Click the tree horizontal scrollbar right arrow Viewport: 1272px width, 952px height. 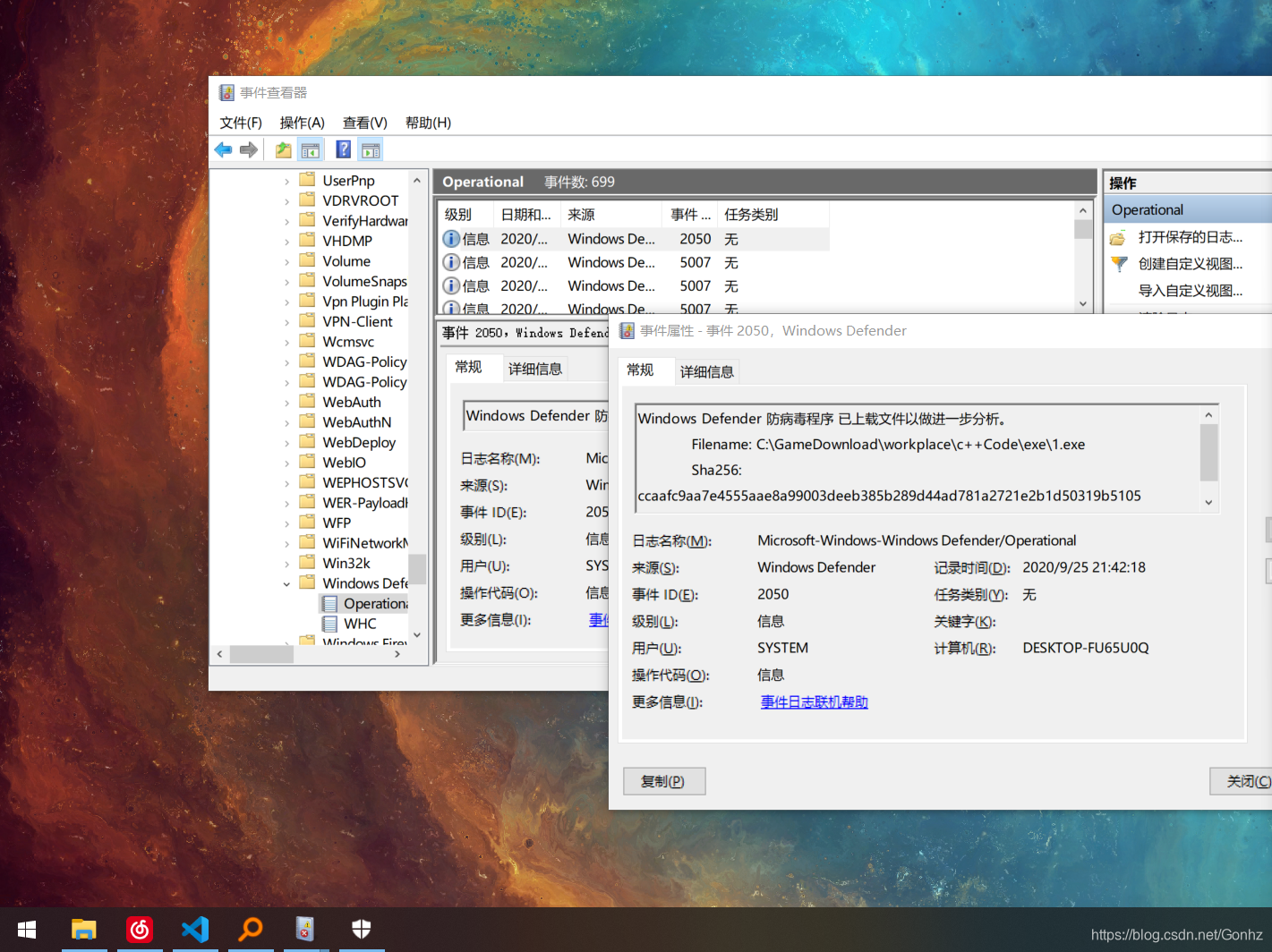(397, 654)
